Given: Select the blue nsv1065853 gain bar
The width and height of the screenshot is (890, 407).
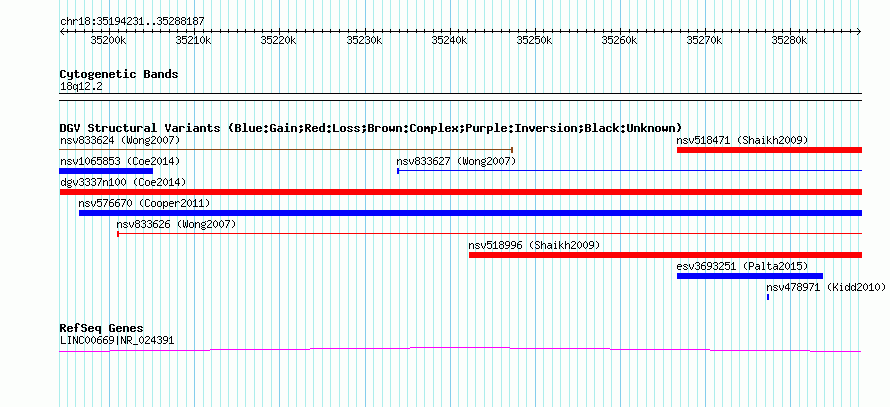Looking at the screenshot, I should pyautogui.click(x=106, y=171).
